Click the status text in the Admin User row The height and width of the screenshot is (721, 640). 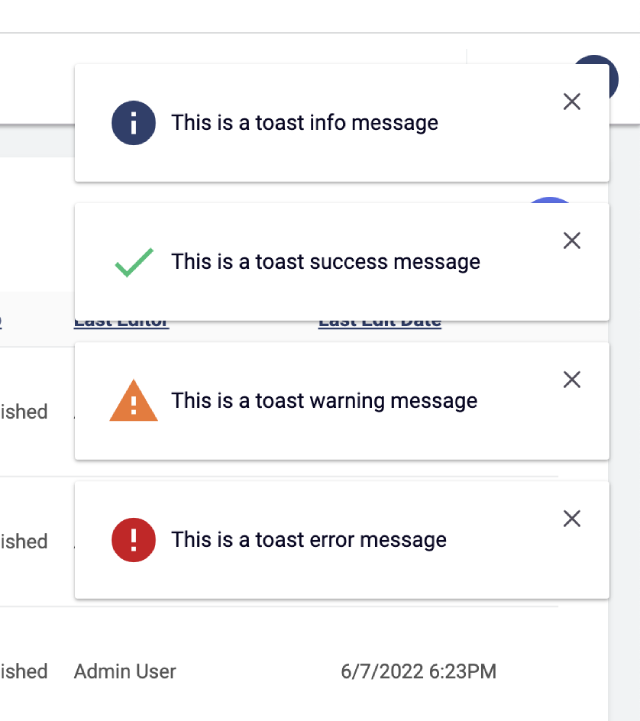click(x=24, y=671)
